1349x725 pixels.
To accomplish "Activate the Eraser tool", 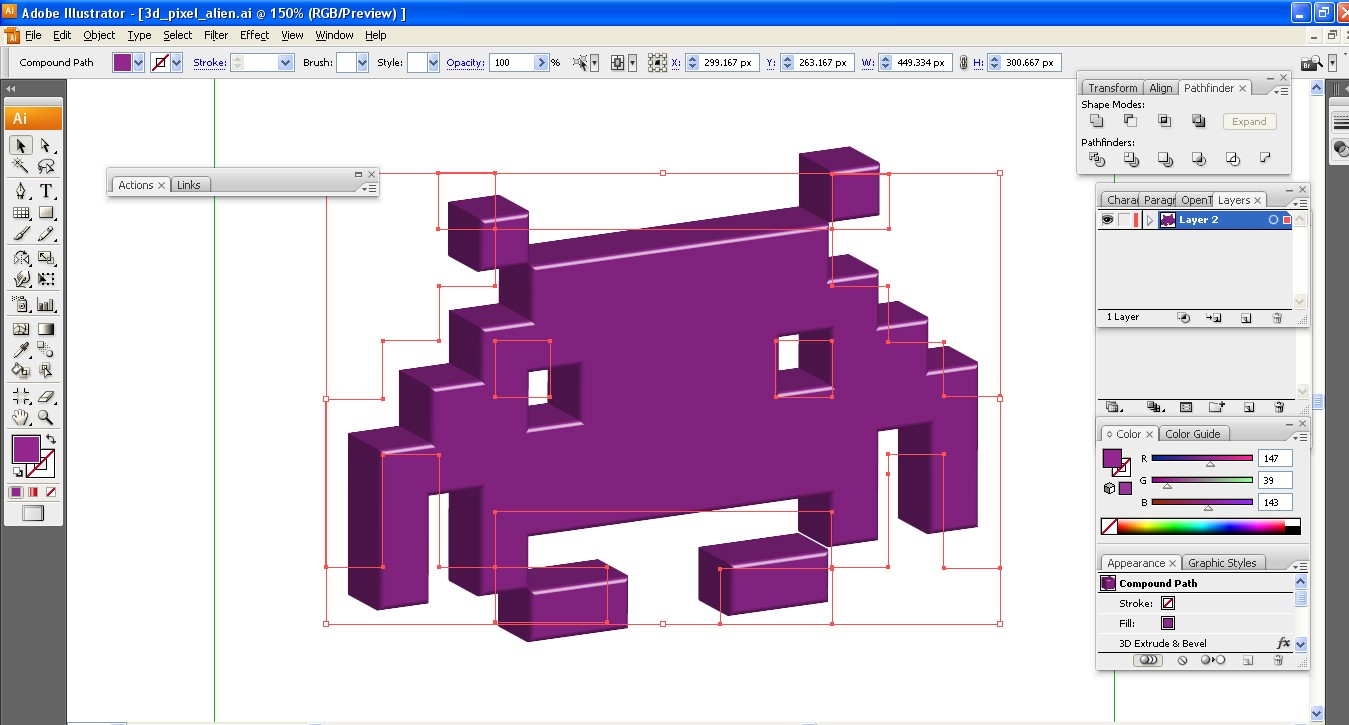I will click(46, 396).
